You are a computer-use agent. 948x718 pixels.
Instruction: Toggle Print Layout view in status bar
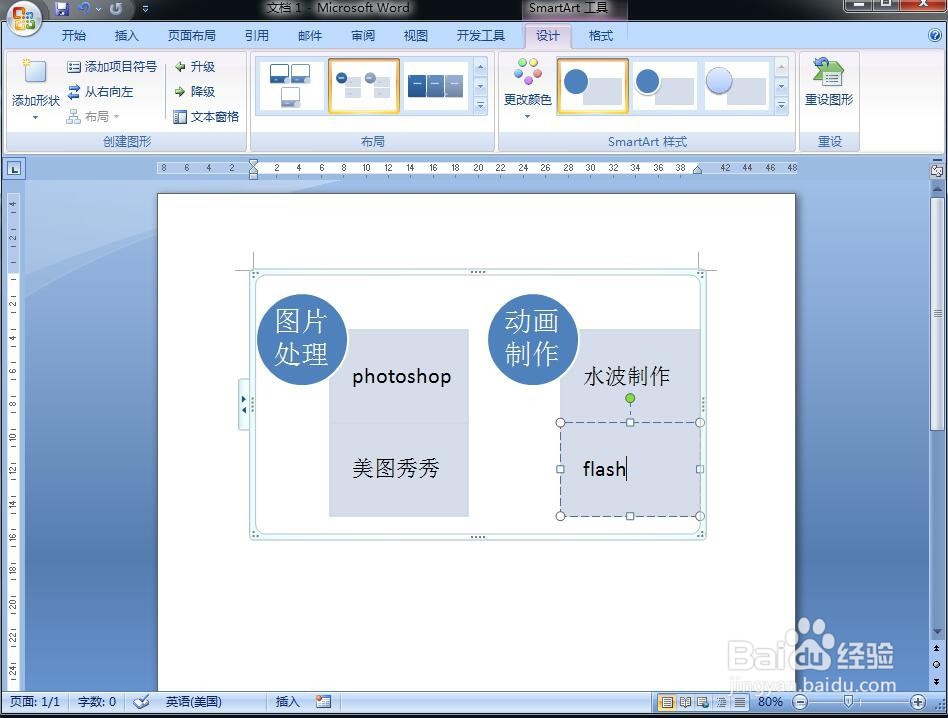[667, 702]
